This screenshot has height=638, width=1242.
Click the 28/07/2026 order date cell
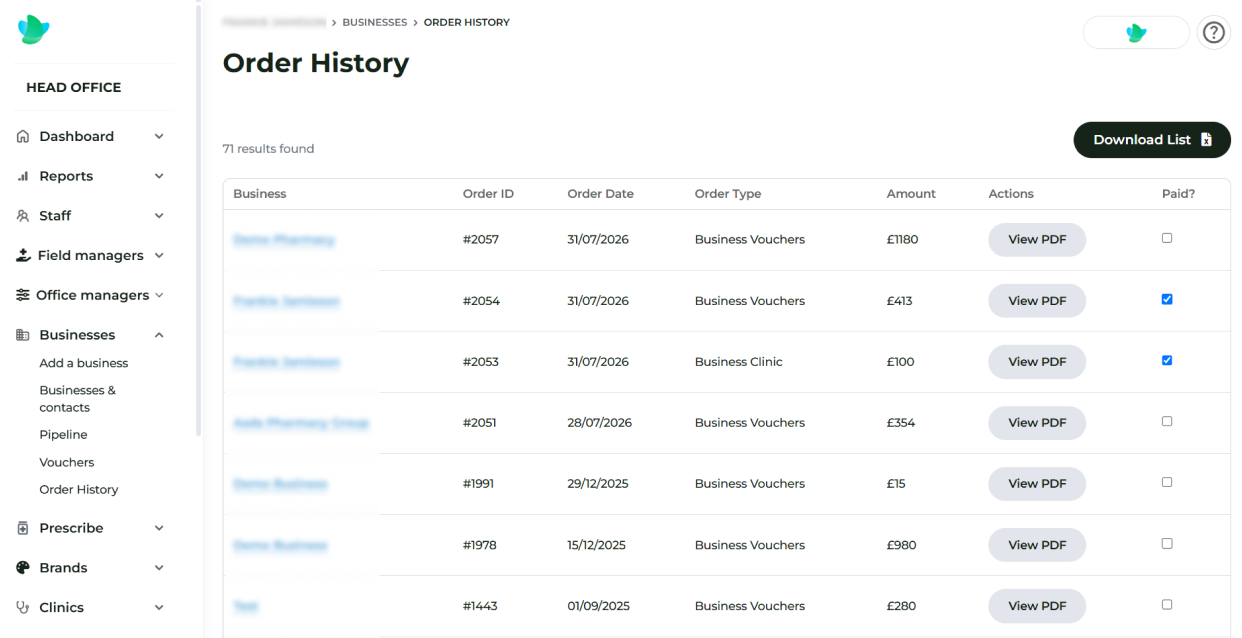click(600, 423)
